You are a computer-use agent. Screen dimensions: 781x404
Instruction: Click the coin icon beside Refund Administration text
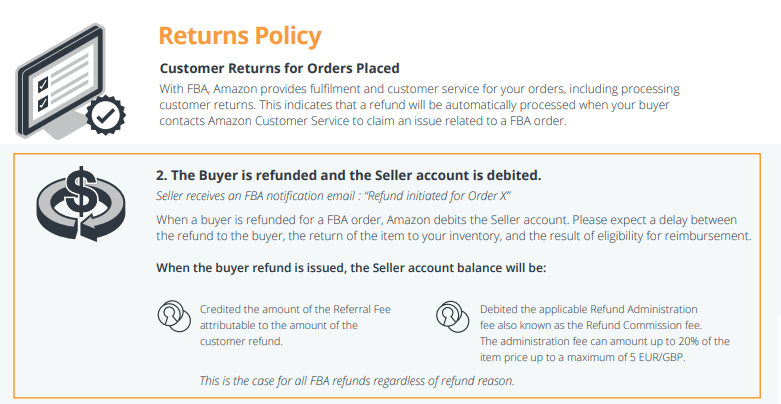(x=452, y=316)
